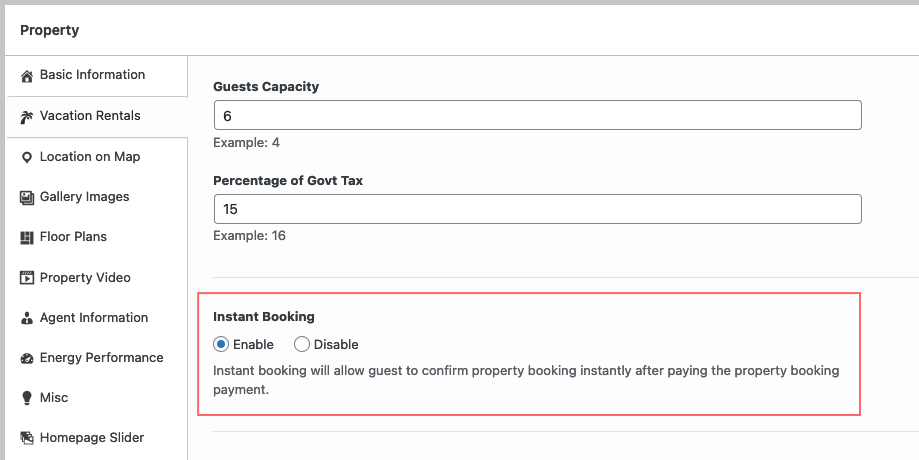
Task: Click the Homepage Slider images icon
Action: [26, 438]
